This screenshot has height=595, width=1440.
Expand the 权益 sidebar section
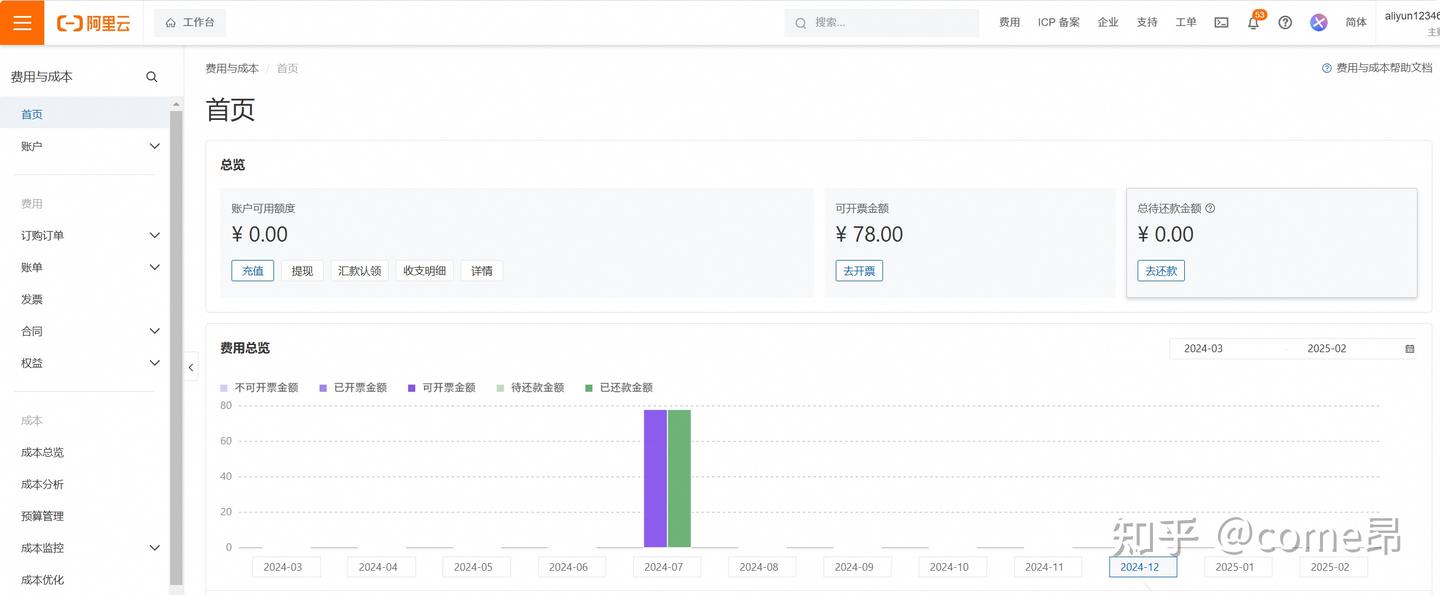85,363
